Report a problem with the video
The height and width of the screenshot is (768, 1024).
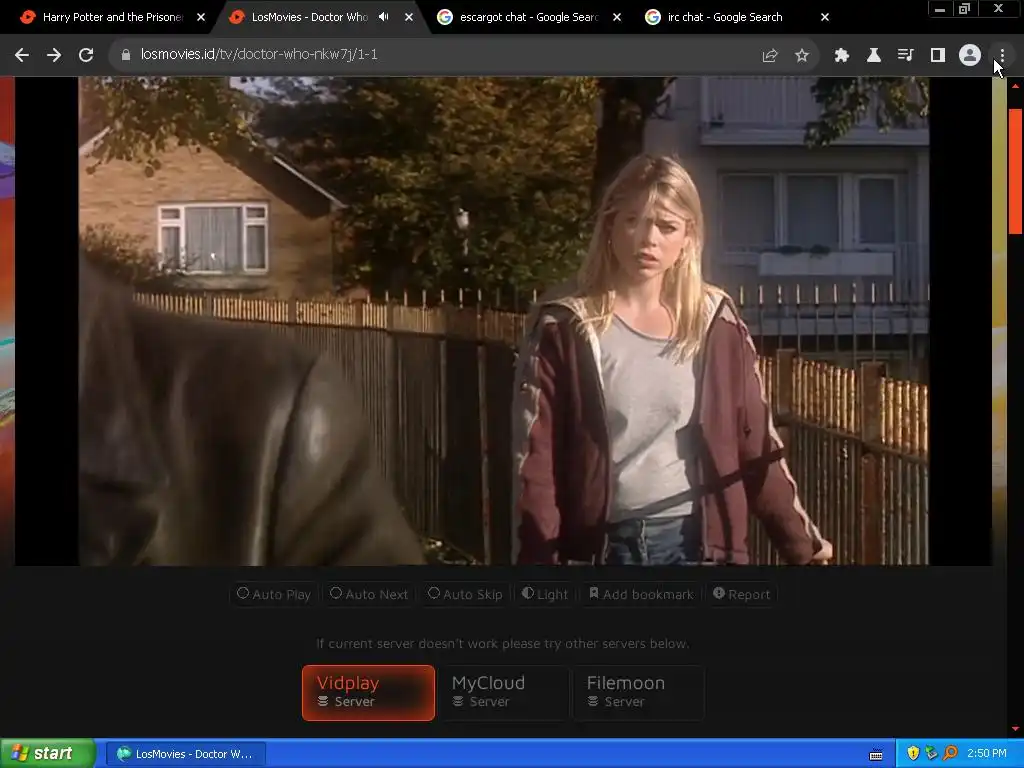coord(741,594)
